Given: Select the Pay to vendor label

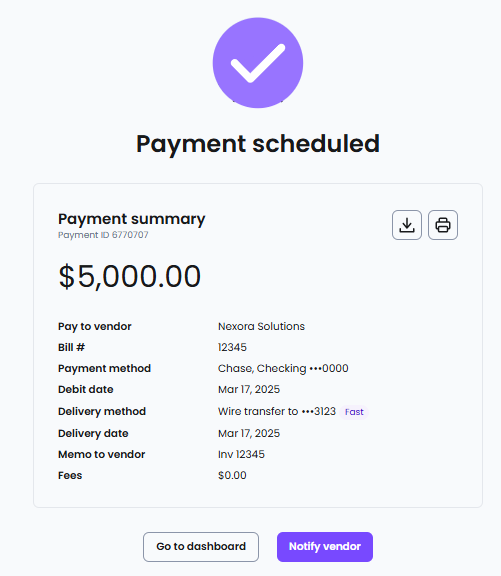Looking at the screenshot, I should pyautogui.click(x=94, y=326).
